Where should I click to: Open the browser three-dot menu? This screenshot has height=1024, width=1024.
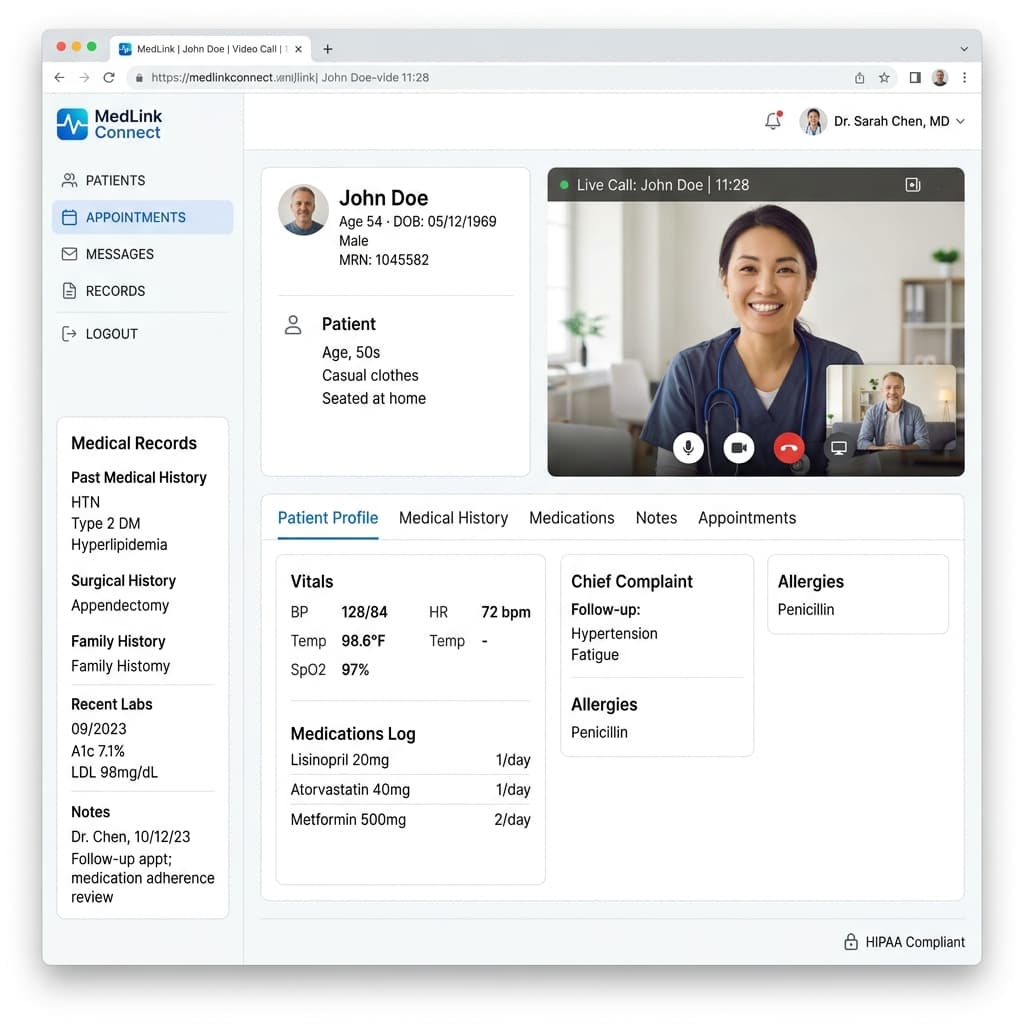click(965, 78)
